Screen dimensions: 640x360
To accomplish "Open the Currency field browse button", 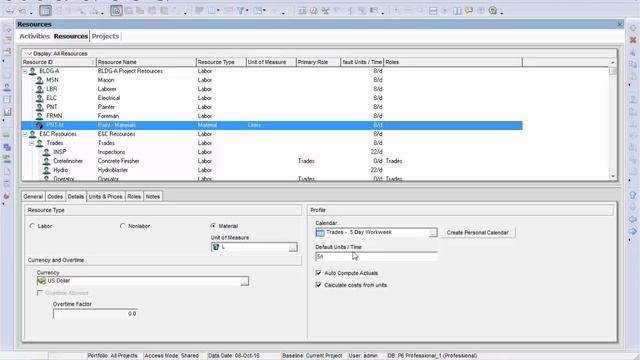I will (244, 281).
